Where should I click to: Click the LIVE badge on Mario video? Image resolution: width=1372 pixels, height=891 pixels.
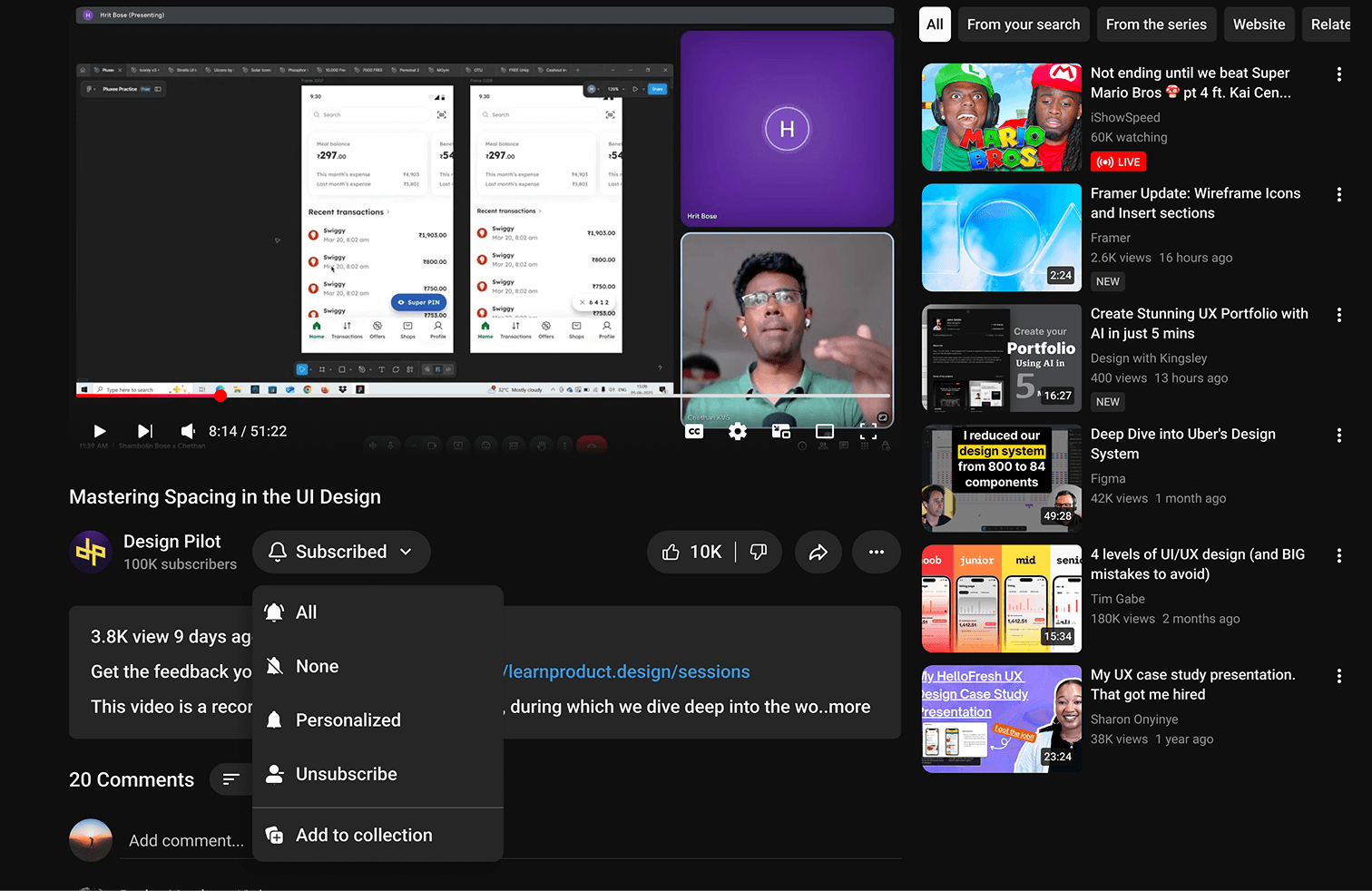(x=1119, y=162)
